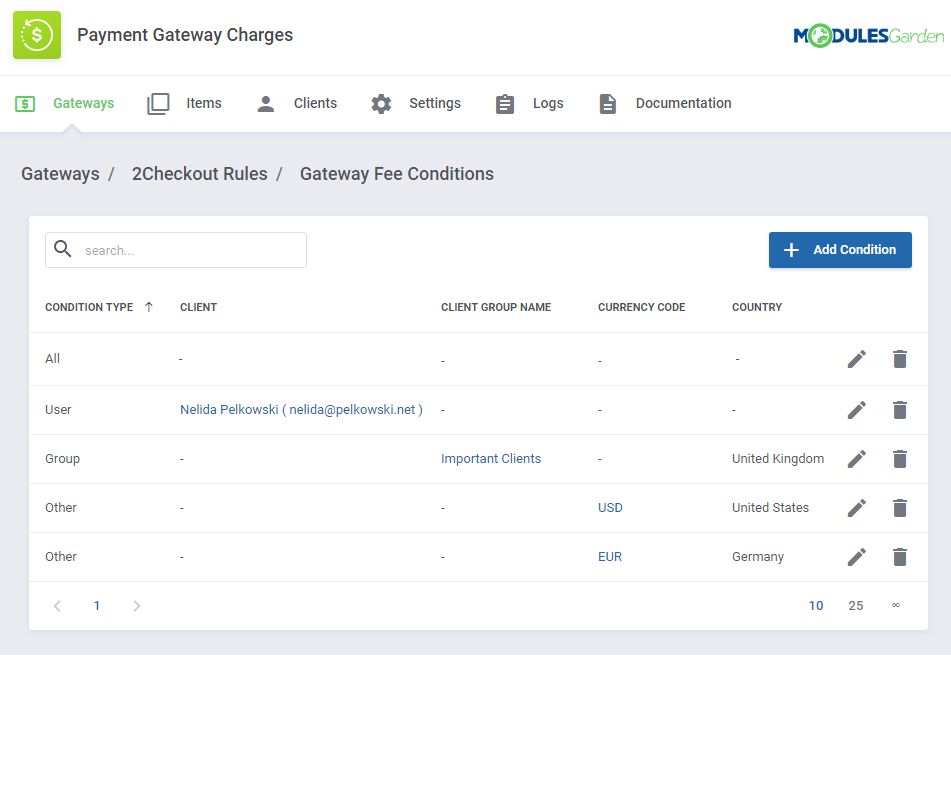Click the 'All' condition type cell
The image size is (951, 786).
tap(52, 359)
